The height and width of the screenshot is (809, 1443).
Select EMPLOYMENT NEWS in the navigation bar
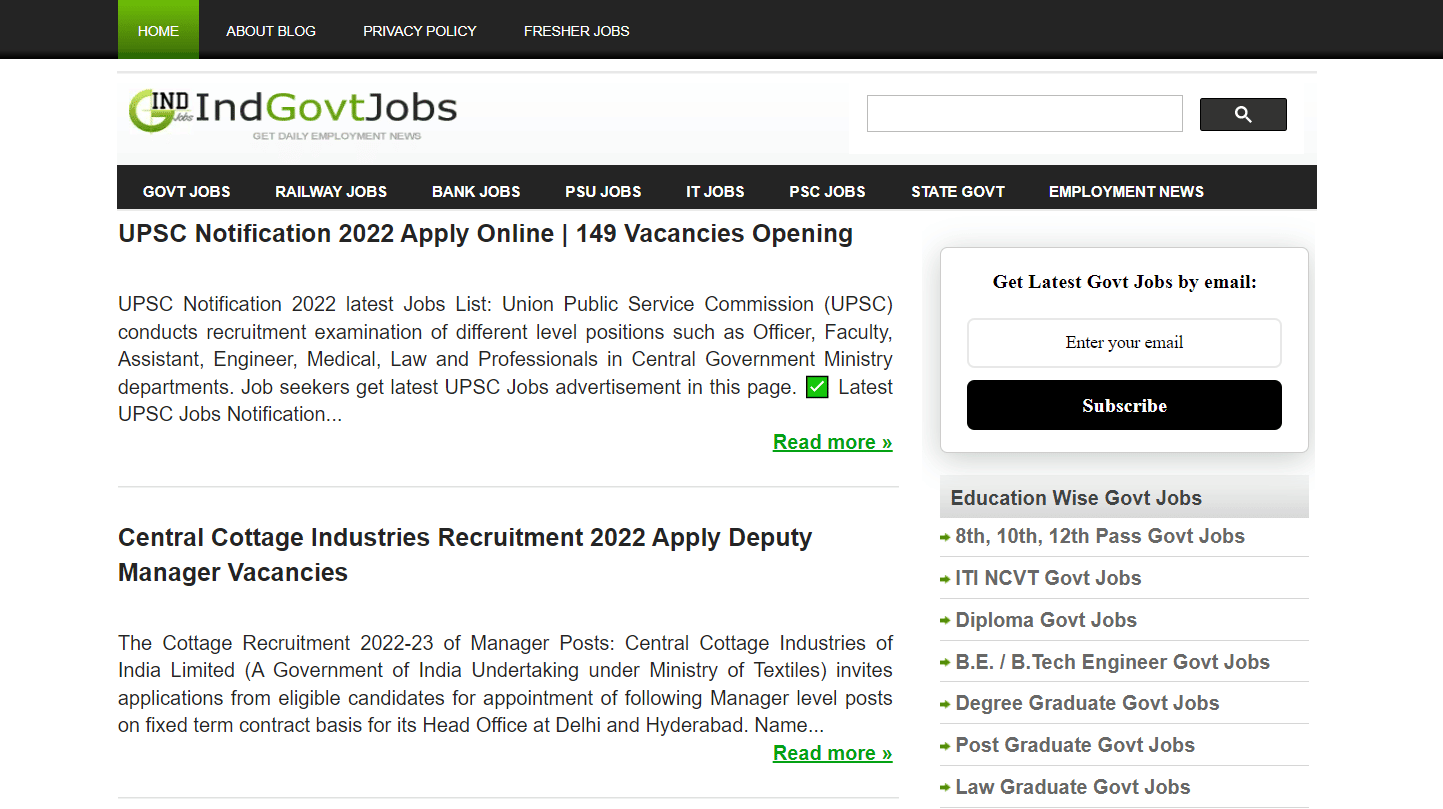click(x=1126, y=191)
